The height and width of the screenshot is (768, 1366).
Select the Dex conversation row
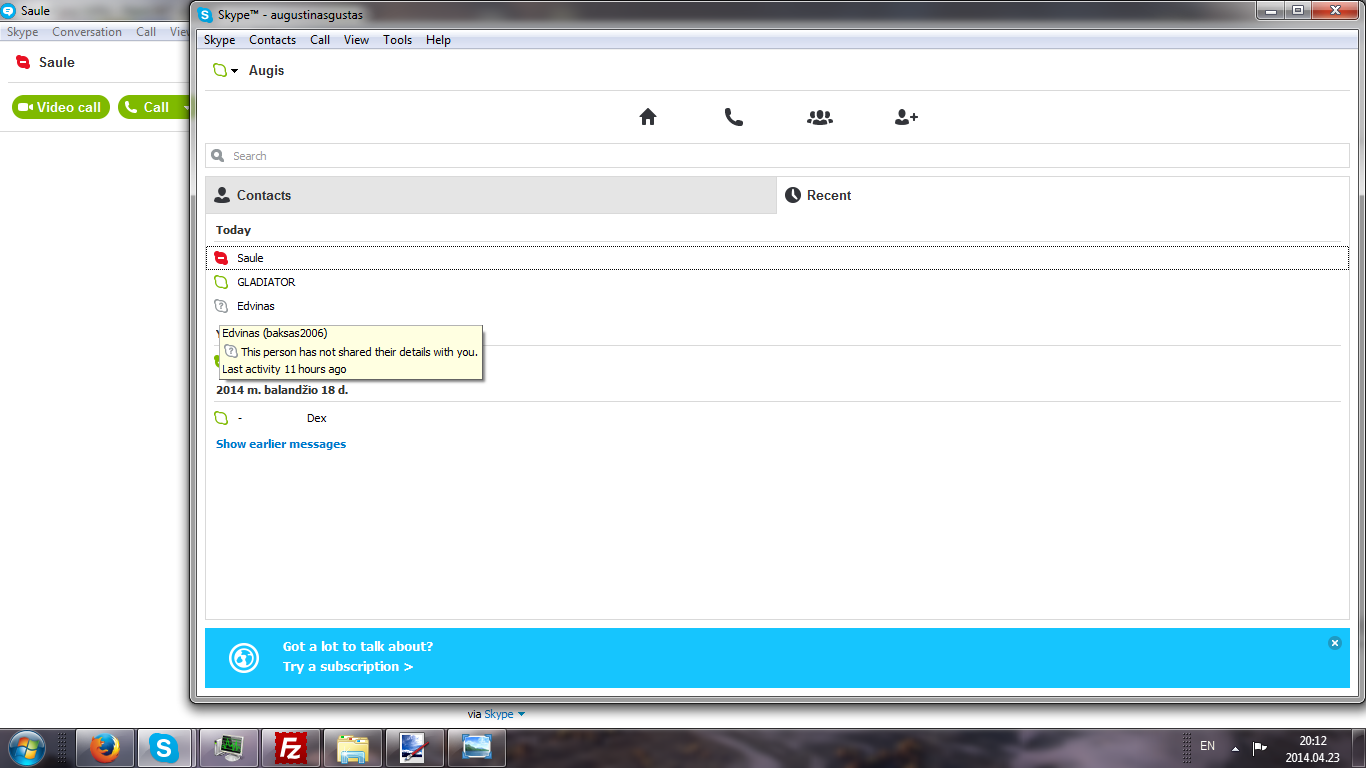coord(777,418)
